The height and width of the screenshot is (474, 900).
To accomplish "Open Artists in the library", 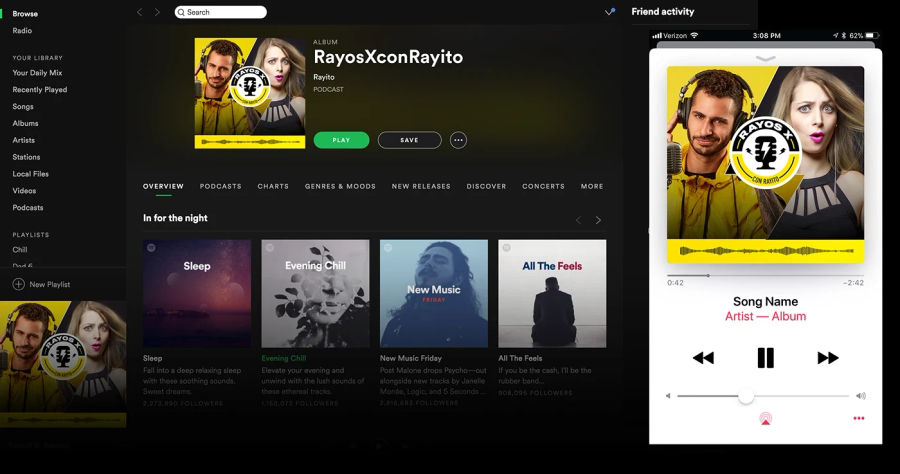I will (24, 140).
